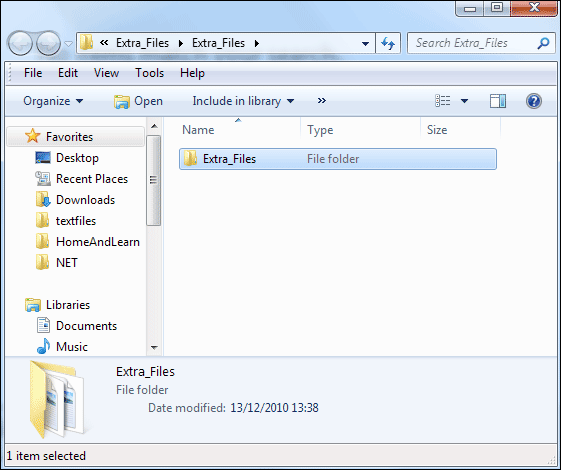Click the Desktop monitor icon
Image resolution: width=561 pixels, height=470 pixels.
(43, 158)
